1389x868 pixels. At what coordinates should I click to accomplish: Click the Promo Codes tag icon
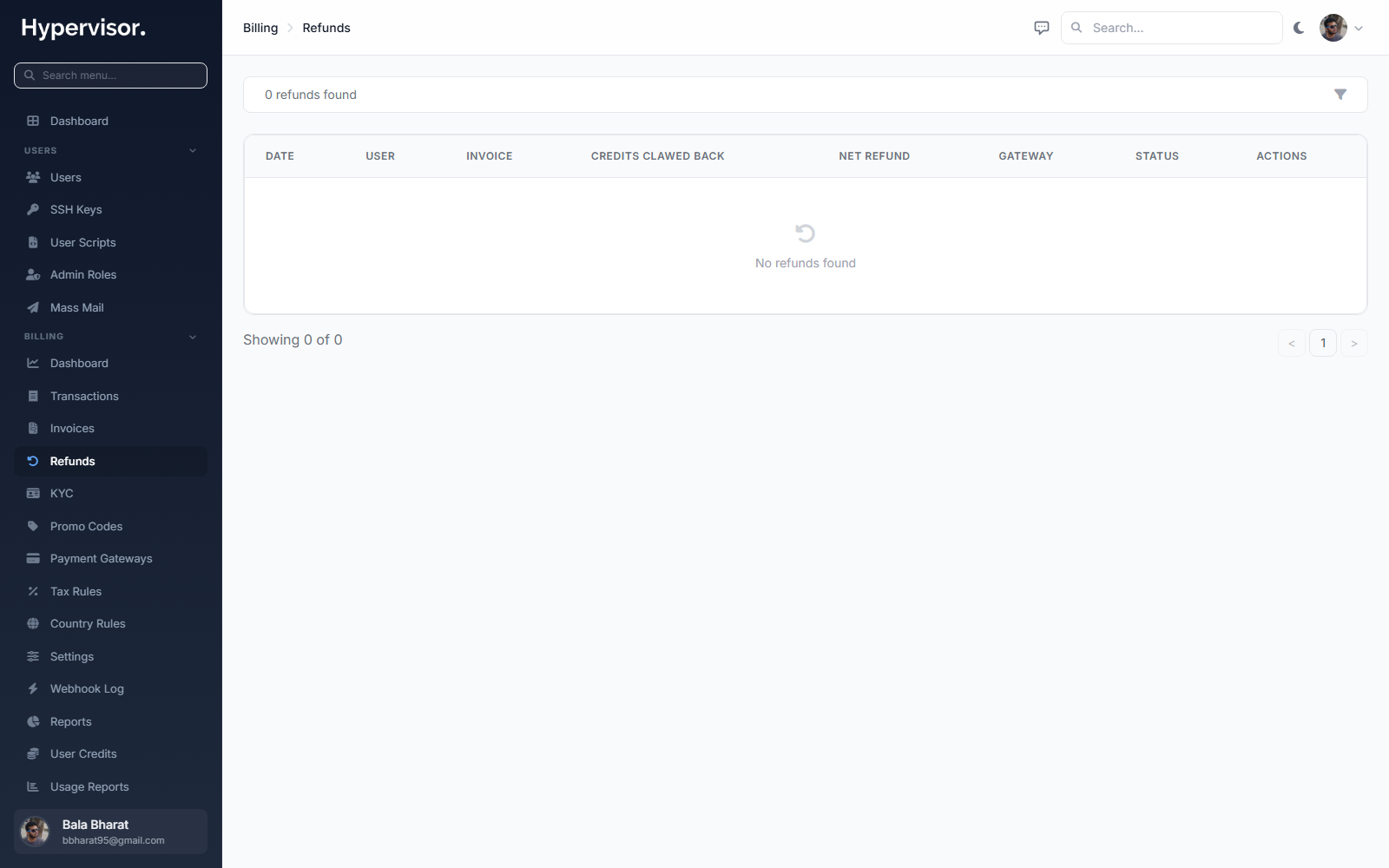[x=33, y=526]
